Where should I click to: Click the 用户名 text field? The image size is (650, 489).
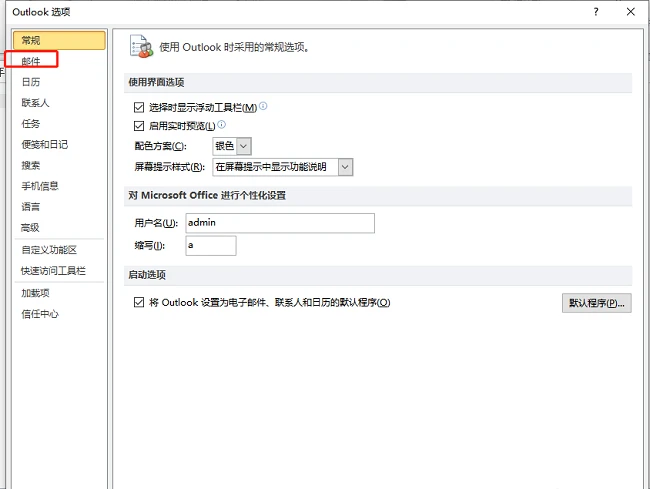point(280,223)
